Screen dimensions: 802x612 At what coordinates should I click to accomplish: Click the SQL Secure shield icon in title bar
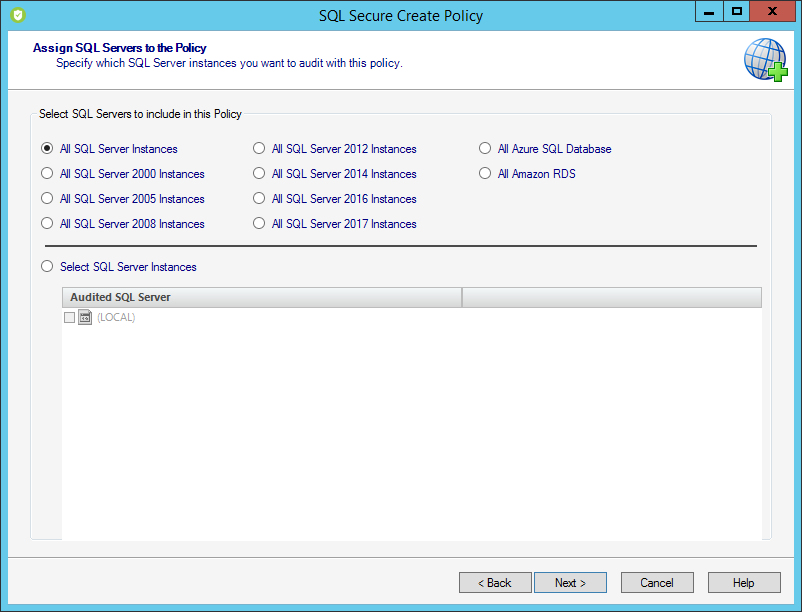[18, 15]
